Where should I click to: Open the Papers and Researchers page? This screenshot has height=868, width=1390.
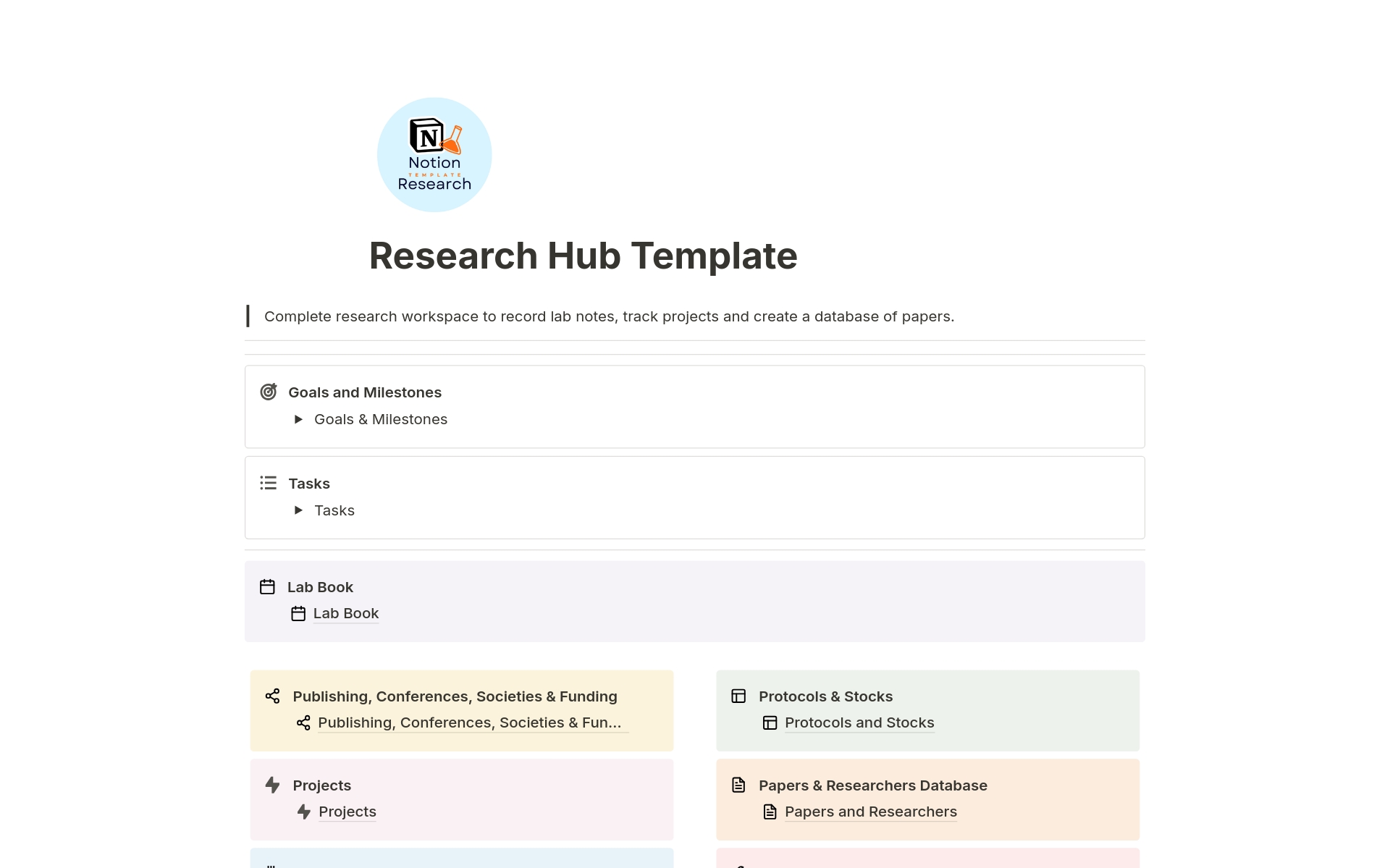(871, 812)
